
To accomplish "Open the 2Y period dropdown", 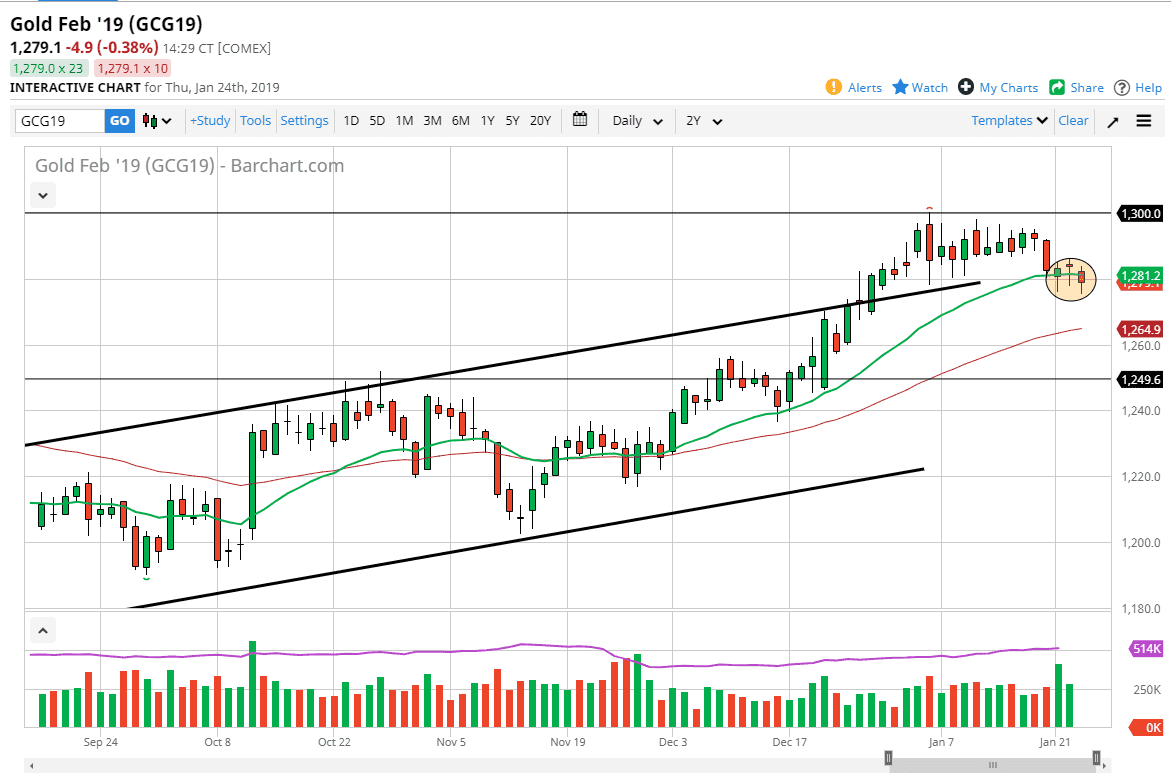I will pos(704,121).
